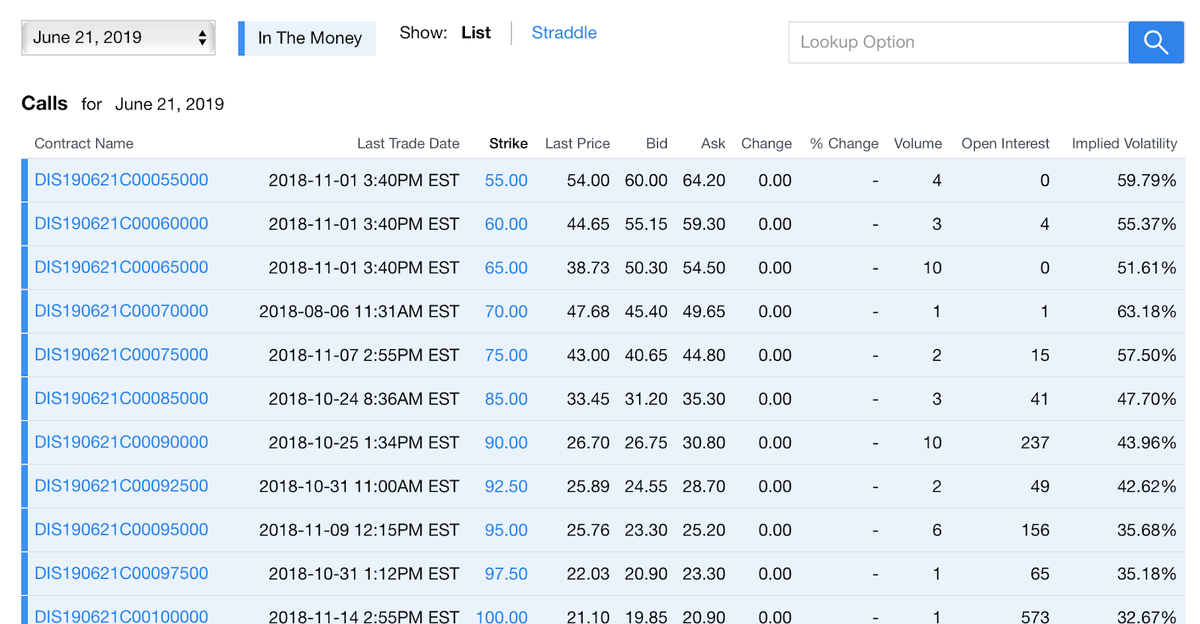Click the 55.00 strike link
Viewport: 1200px width, 624px height.
pyautogui.click(x=506, y=181)
